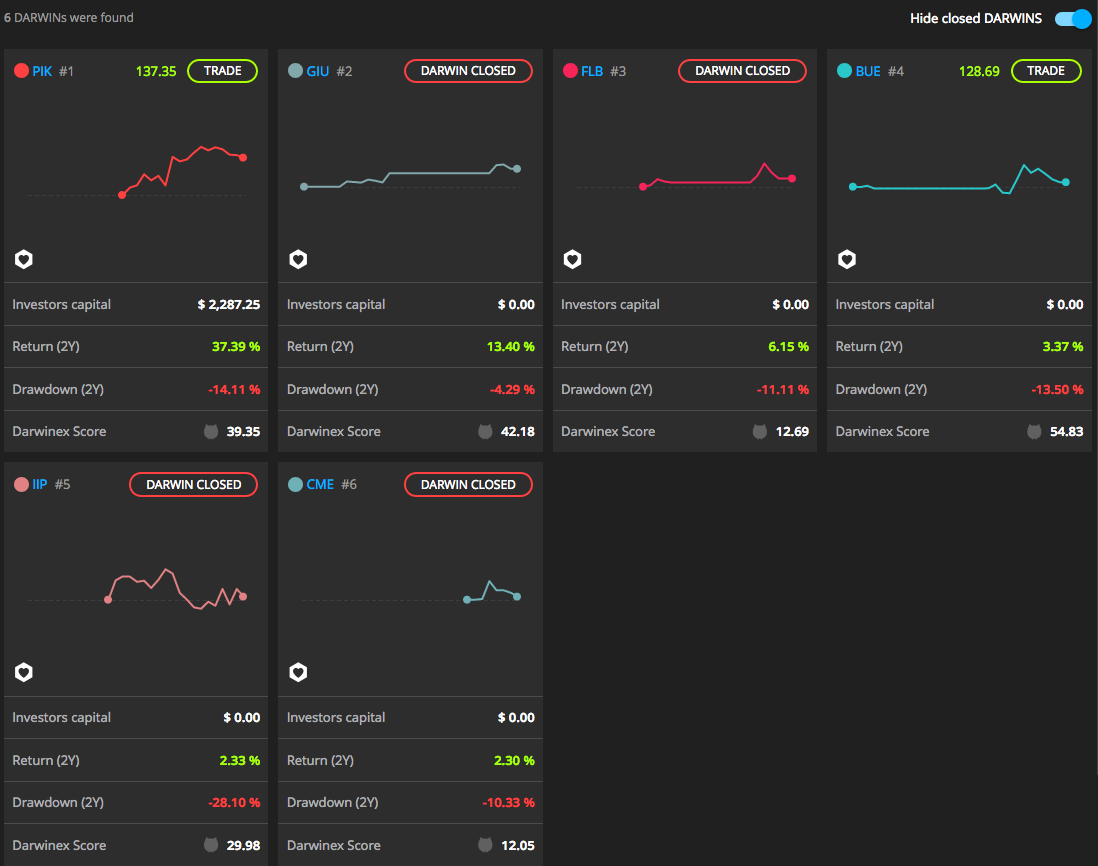Click the #6 rank label beside CME
The width and height of the screenshot is (1098, 866).
pyautogui.click(x=349, y=484)
